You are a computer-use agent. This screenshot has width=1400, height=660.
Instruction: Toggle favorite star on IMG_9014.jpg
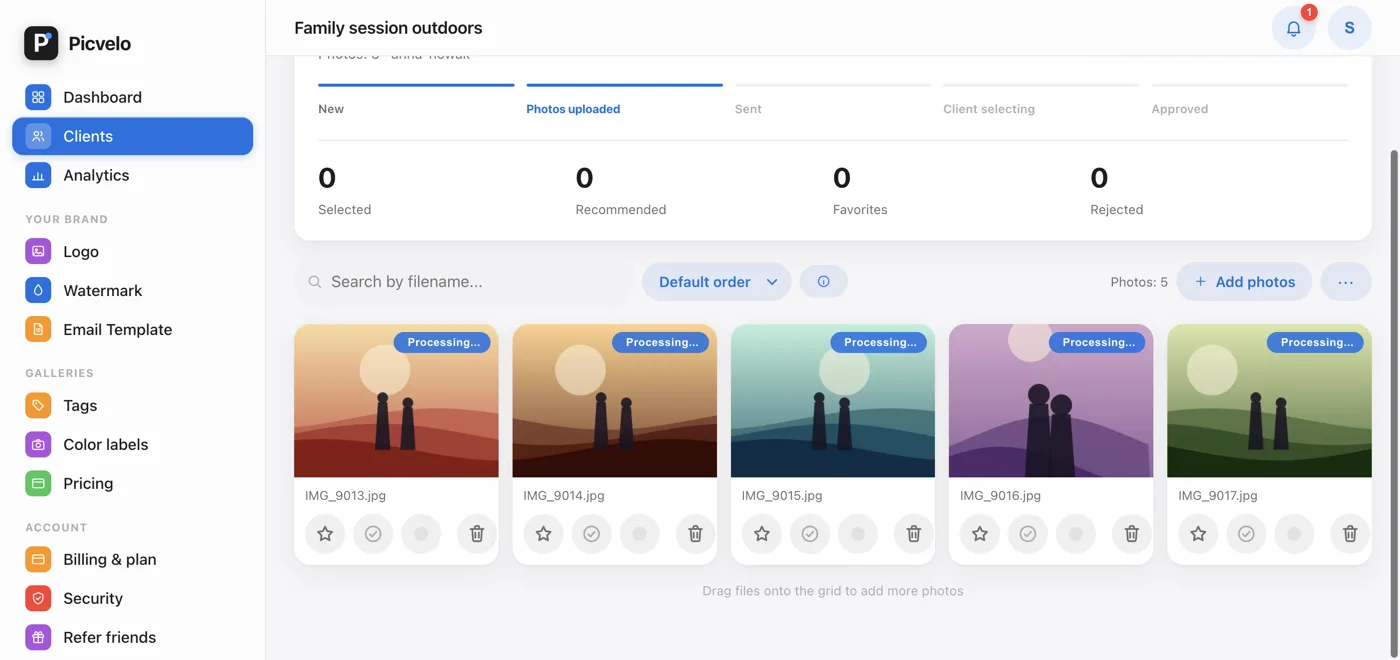tap(543, 534)
